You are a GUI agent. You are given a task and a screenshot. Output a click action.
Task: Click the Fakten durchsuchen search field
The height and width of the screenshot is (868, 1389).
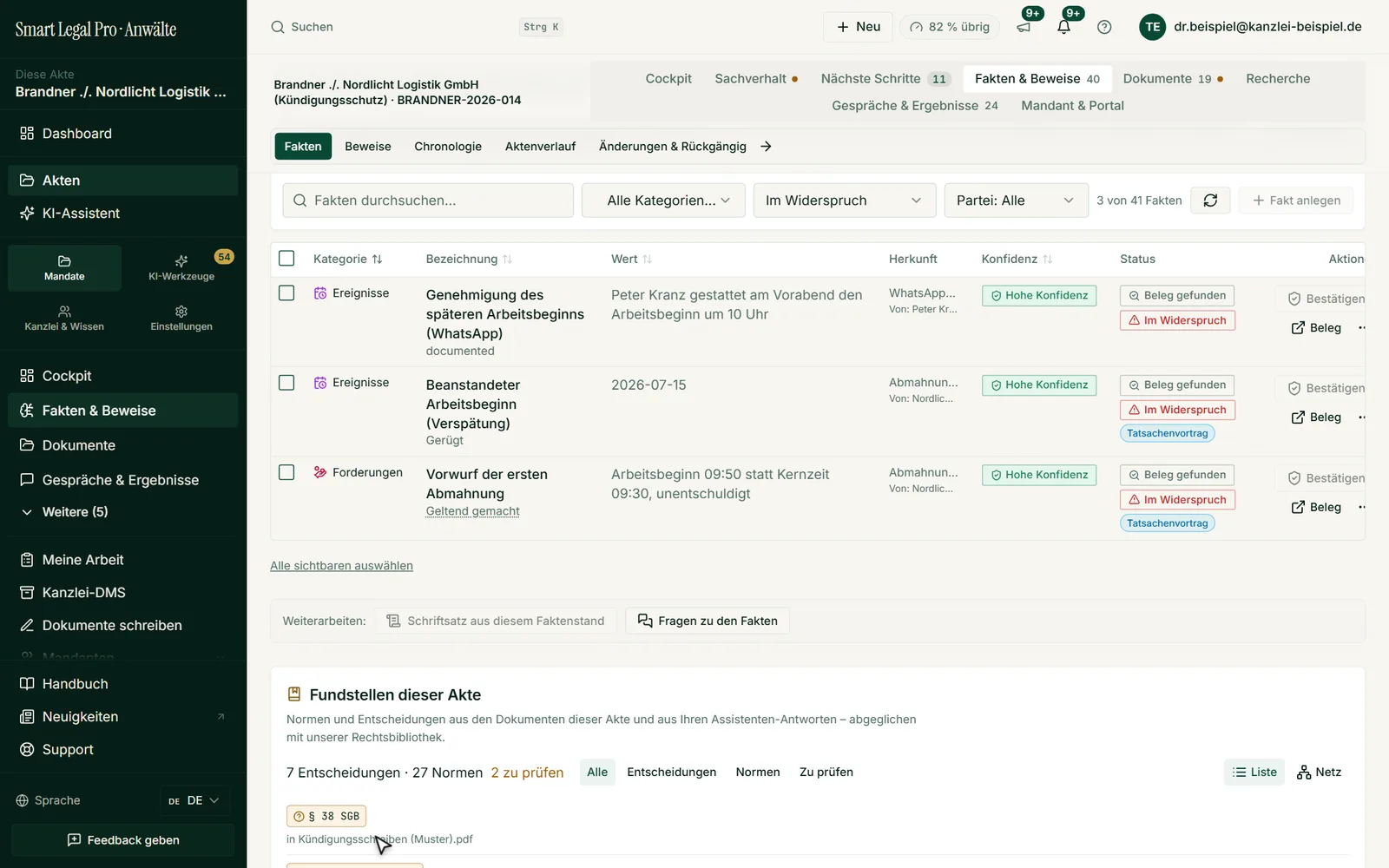(x=428, y=201)
